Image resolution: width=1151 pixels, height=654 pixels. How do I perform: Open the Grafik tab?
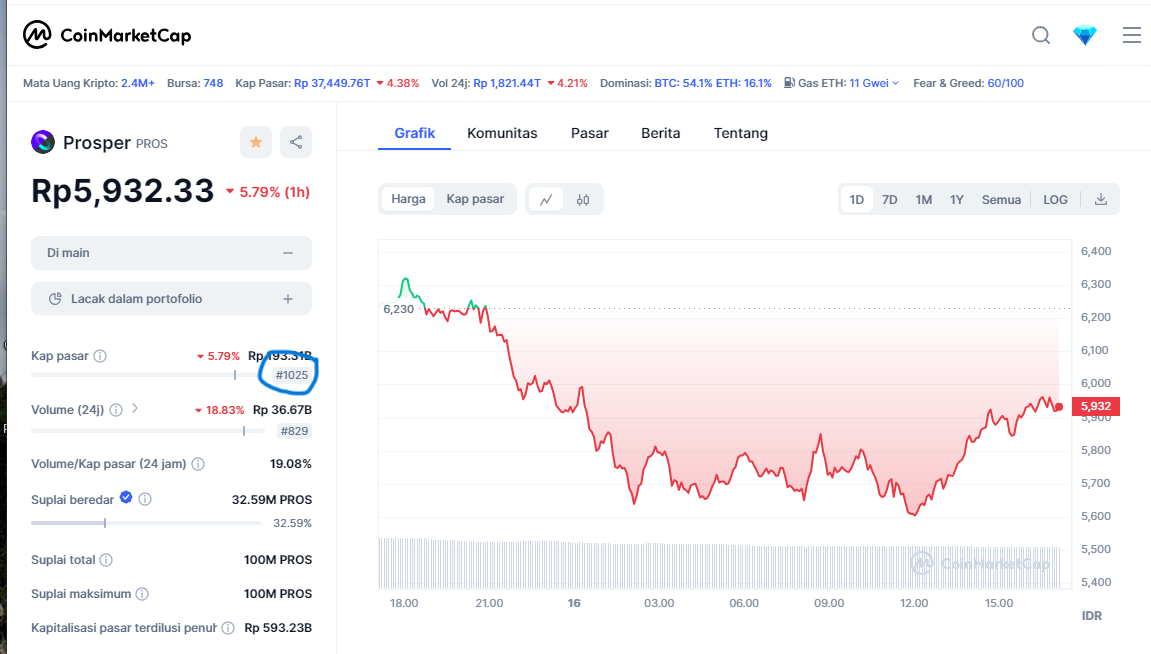415,133
